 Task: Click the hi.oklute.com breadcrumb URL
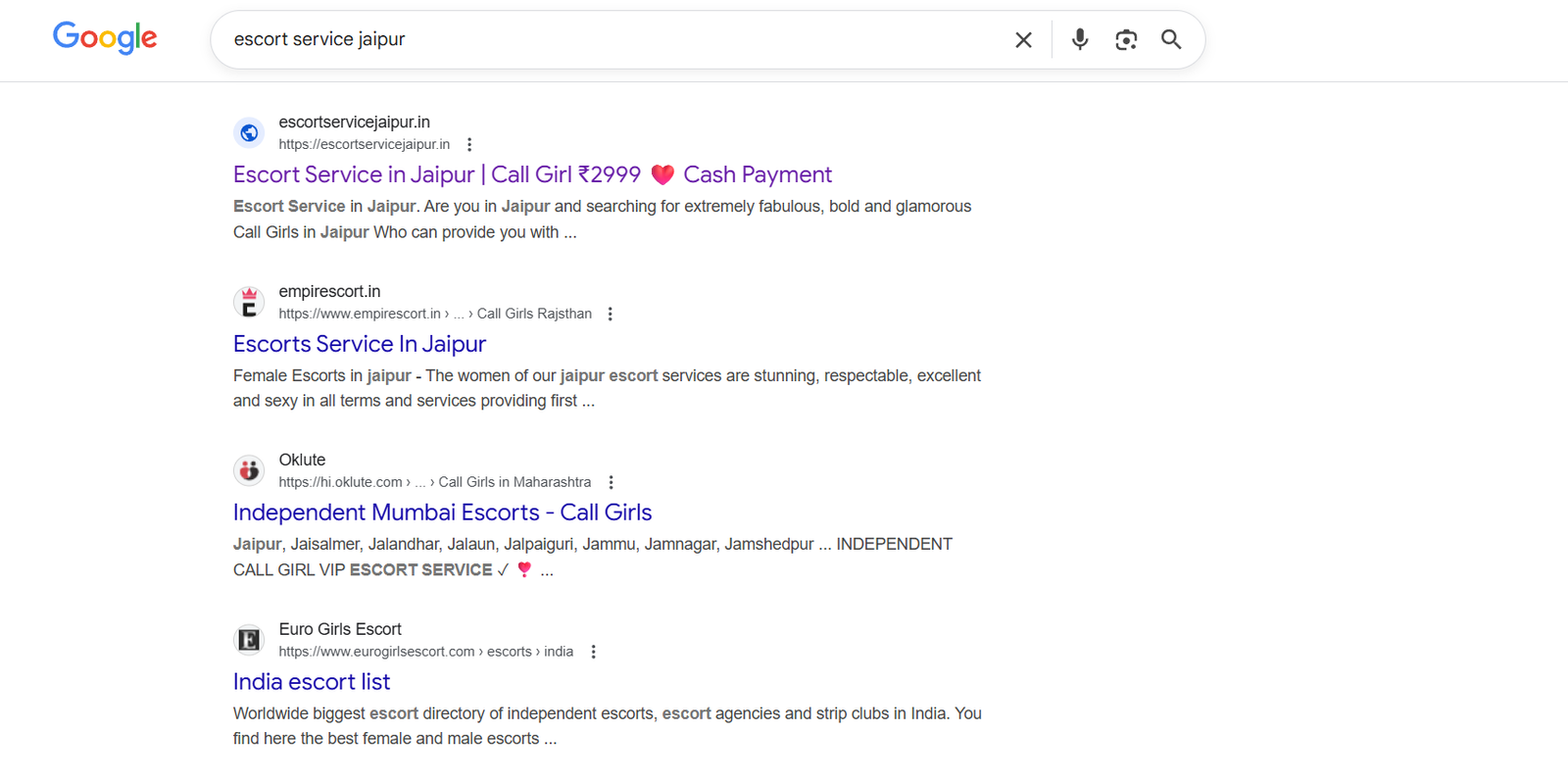pyautogui.click(x=435, y=483)
